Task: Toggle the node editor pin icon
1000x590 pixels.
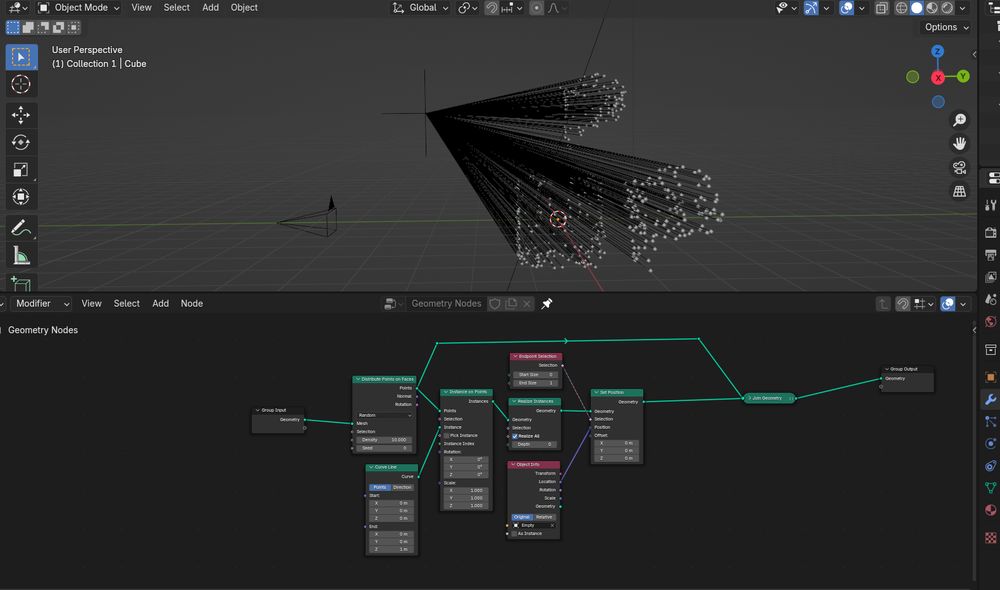Action: [547, 304]
